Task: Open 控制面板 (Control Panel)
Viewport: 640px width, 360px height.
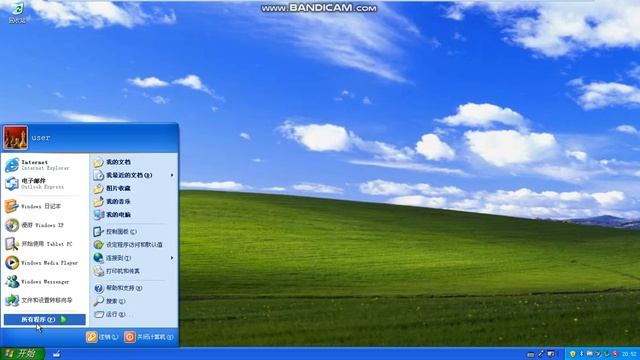Action: point(134,231)
